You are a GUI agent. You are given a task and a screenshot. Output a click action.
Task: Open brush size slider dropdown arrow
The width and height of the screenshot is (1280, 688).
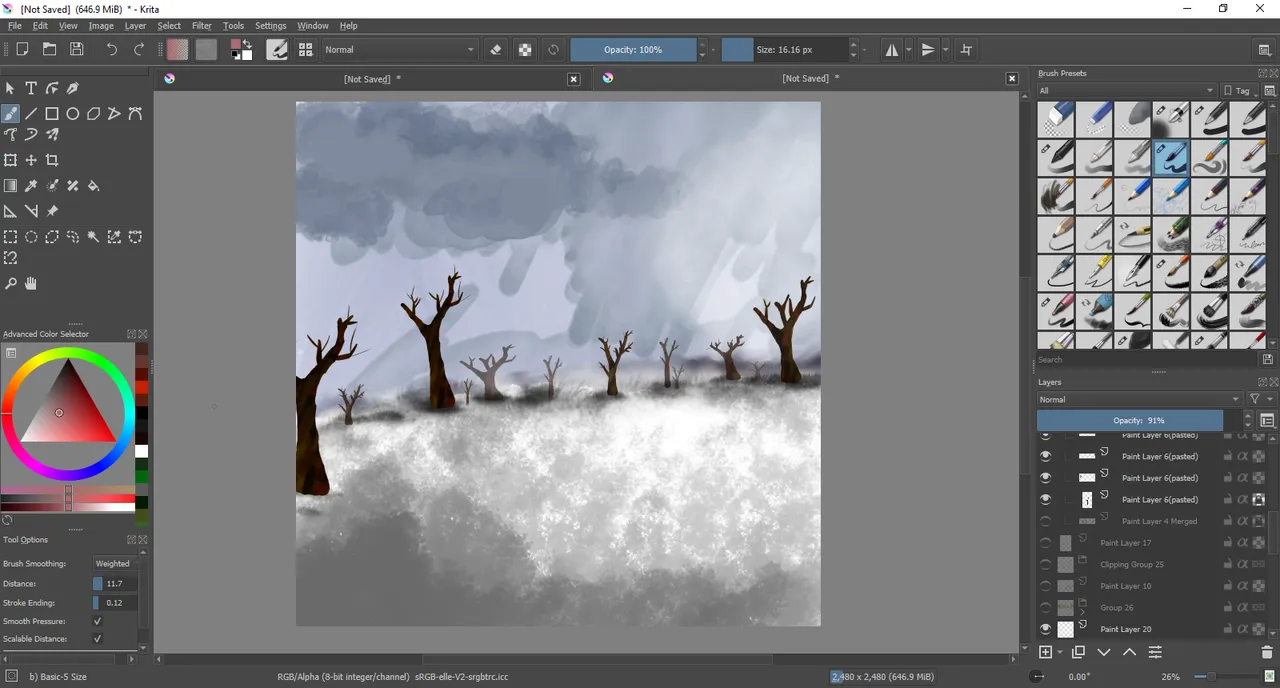pos(866,49)
